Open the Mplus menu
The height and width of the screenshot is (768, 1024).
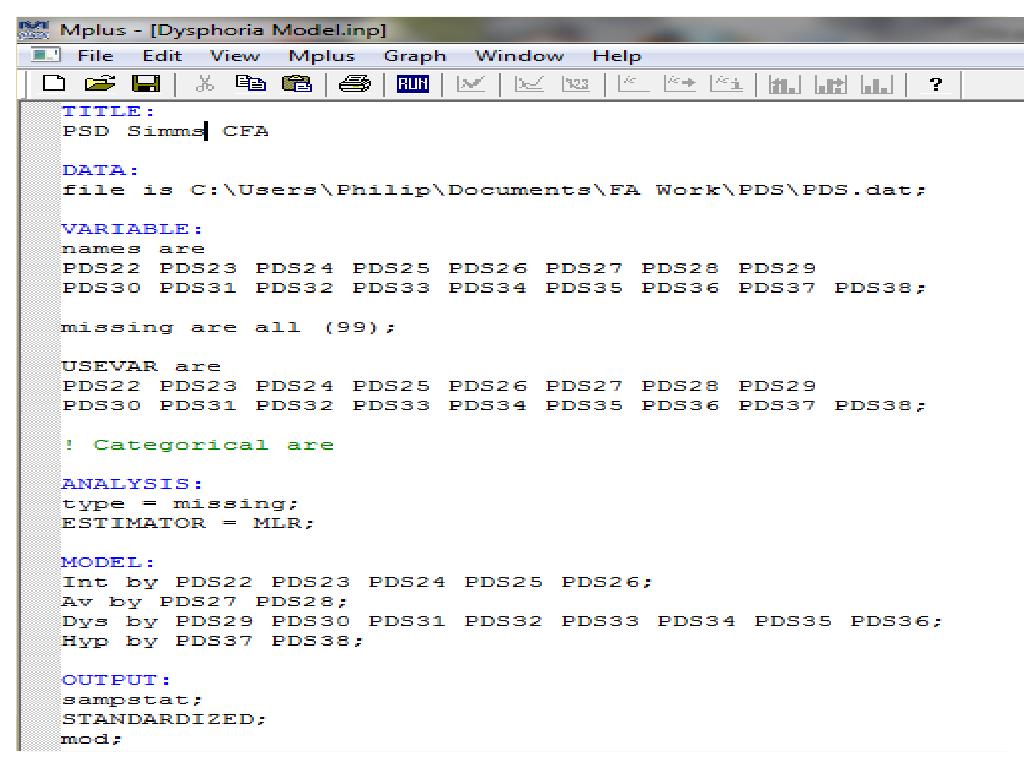(321, 56)
